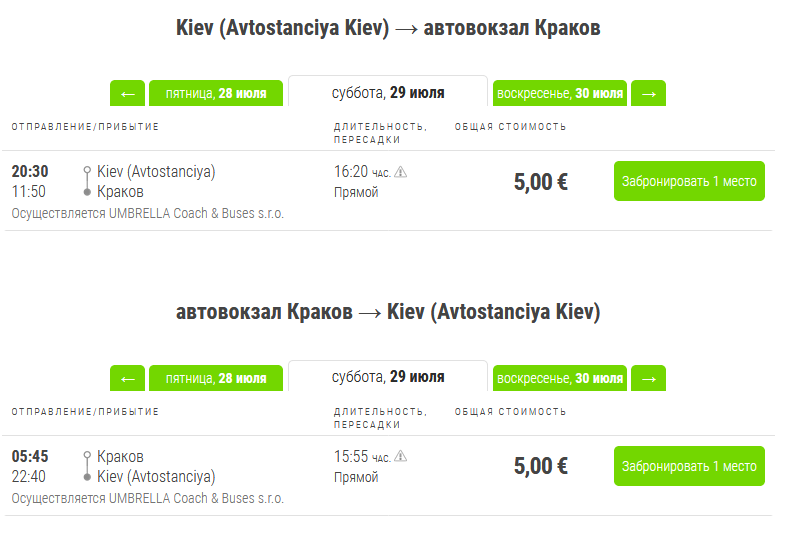Viewport: 792px width, 535px height.
Task: Click next-day arrow for Kiev to Kraków route
Action: (x=648, y=93)
